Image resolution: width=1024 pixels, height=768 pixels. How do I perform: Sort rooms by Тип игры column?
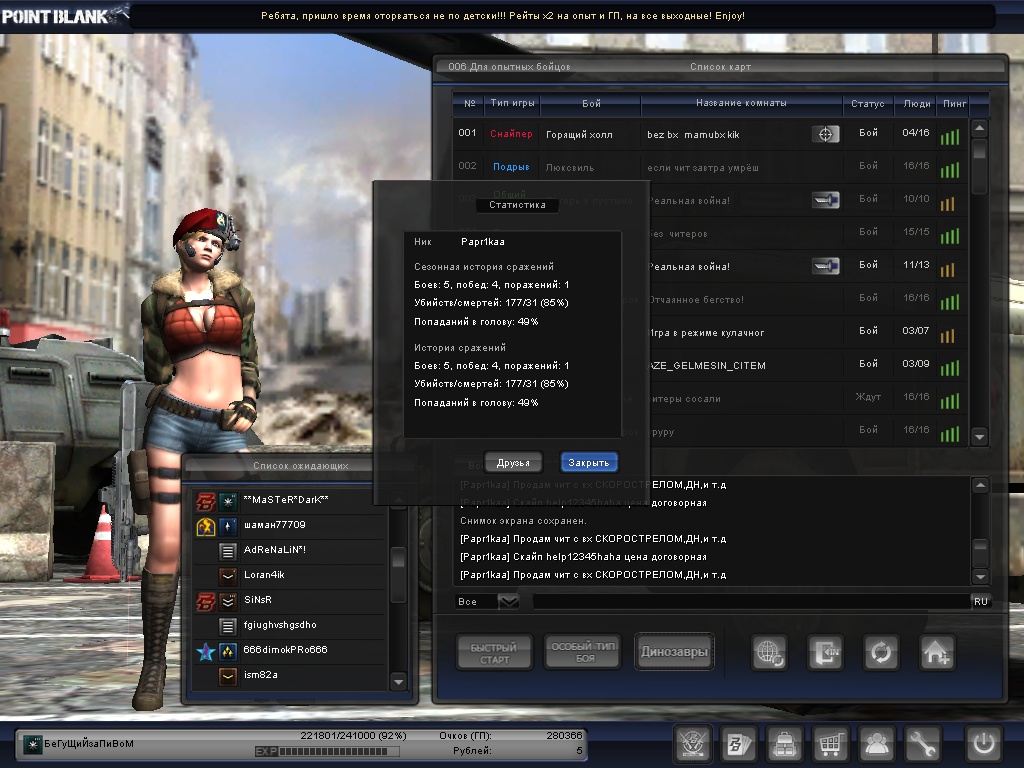(x=512, y=103)
